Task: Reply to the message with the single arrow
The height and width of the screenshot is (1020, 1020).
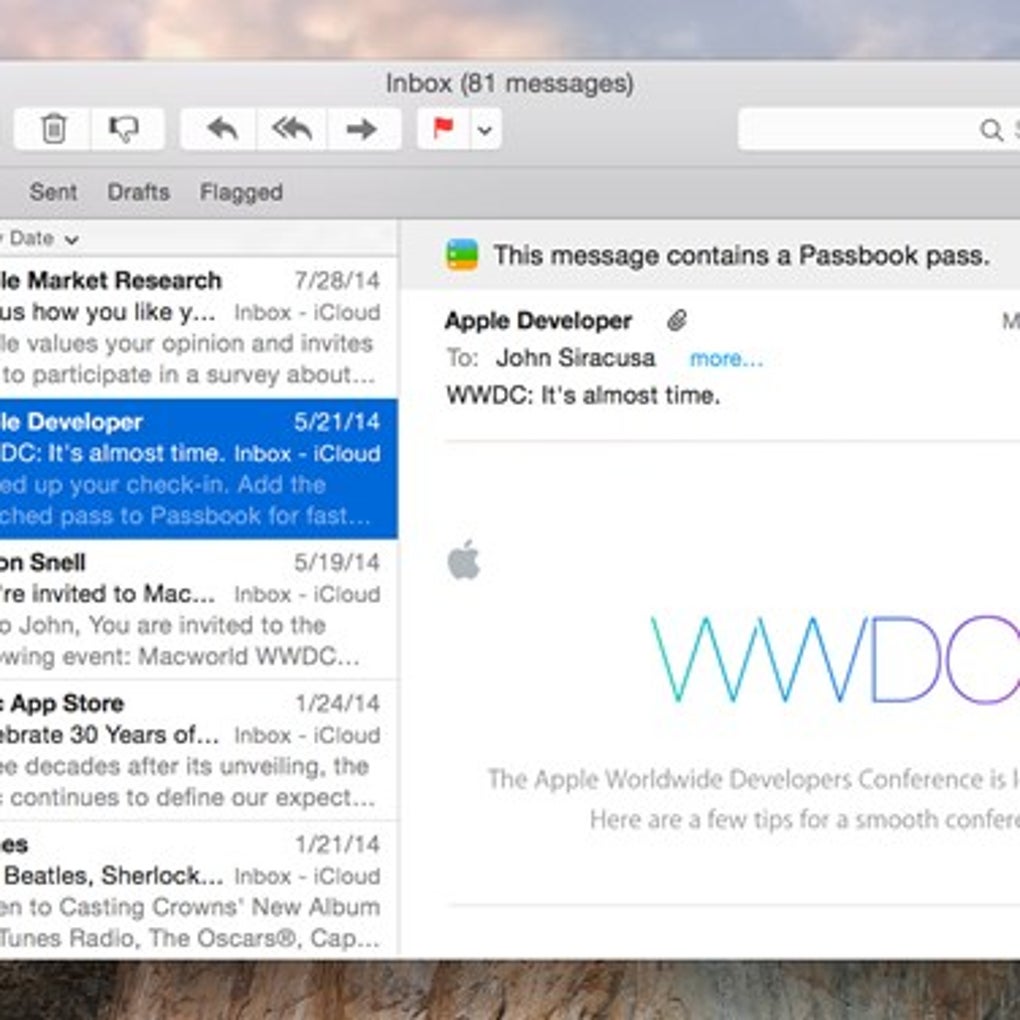Action: tap(220, 129)
